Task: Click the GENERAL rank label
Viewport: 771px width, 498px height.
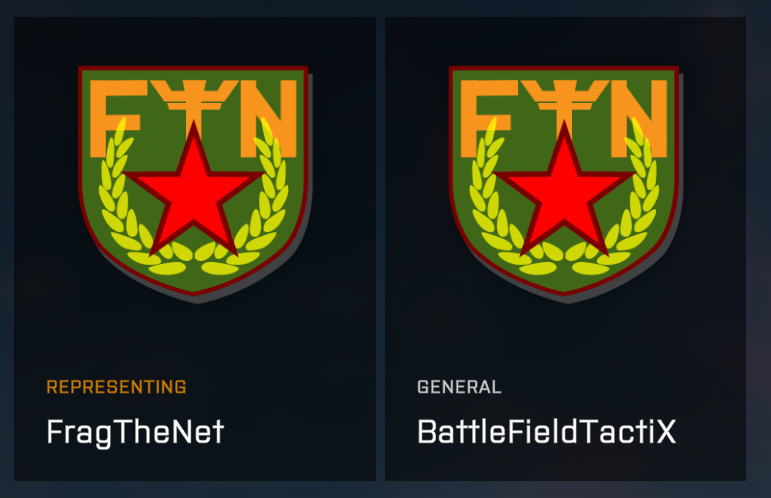Action: click(x=459, y=387)
